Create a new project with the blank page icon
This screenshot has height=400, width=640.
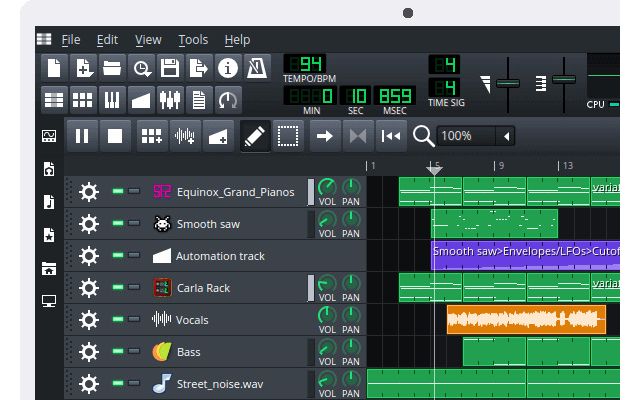[54, 68]
